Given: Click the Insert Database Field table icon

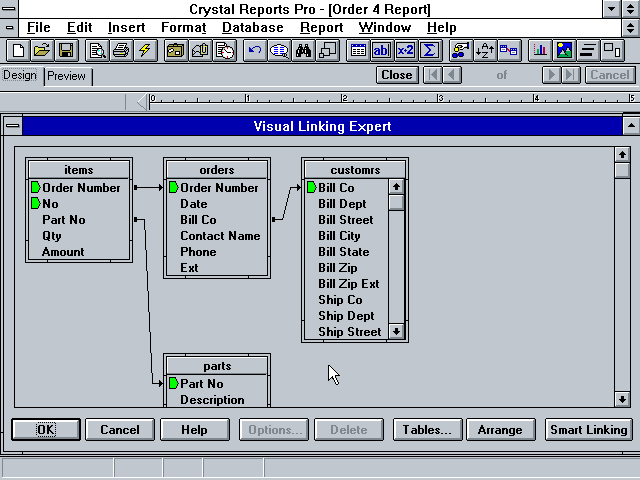Looking at the screenshot, I should (358, 51).
